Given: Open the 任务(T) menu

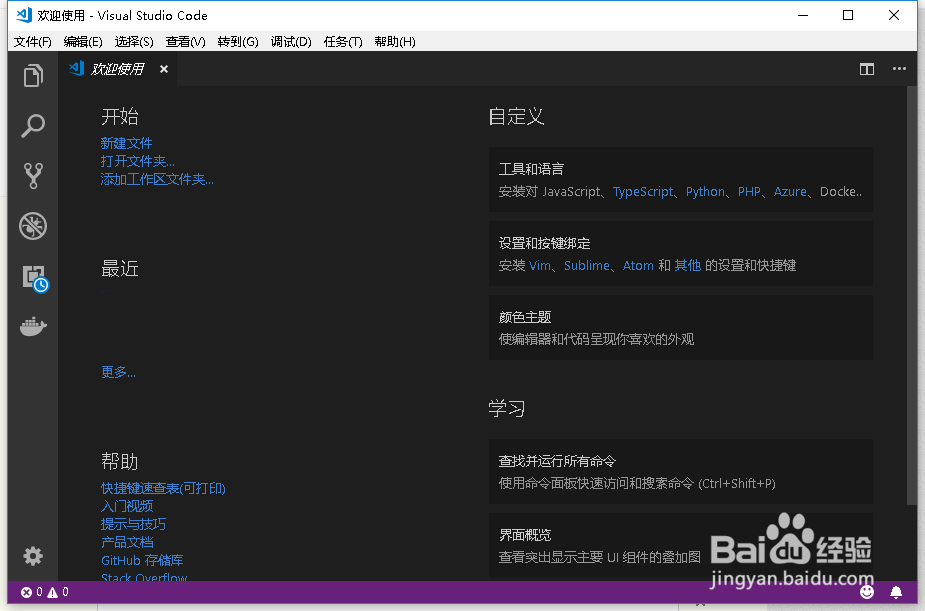Looking at the screenshot, I should pos(343,42).
